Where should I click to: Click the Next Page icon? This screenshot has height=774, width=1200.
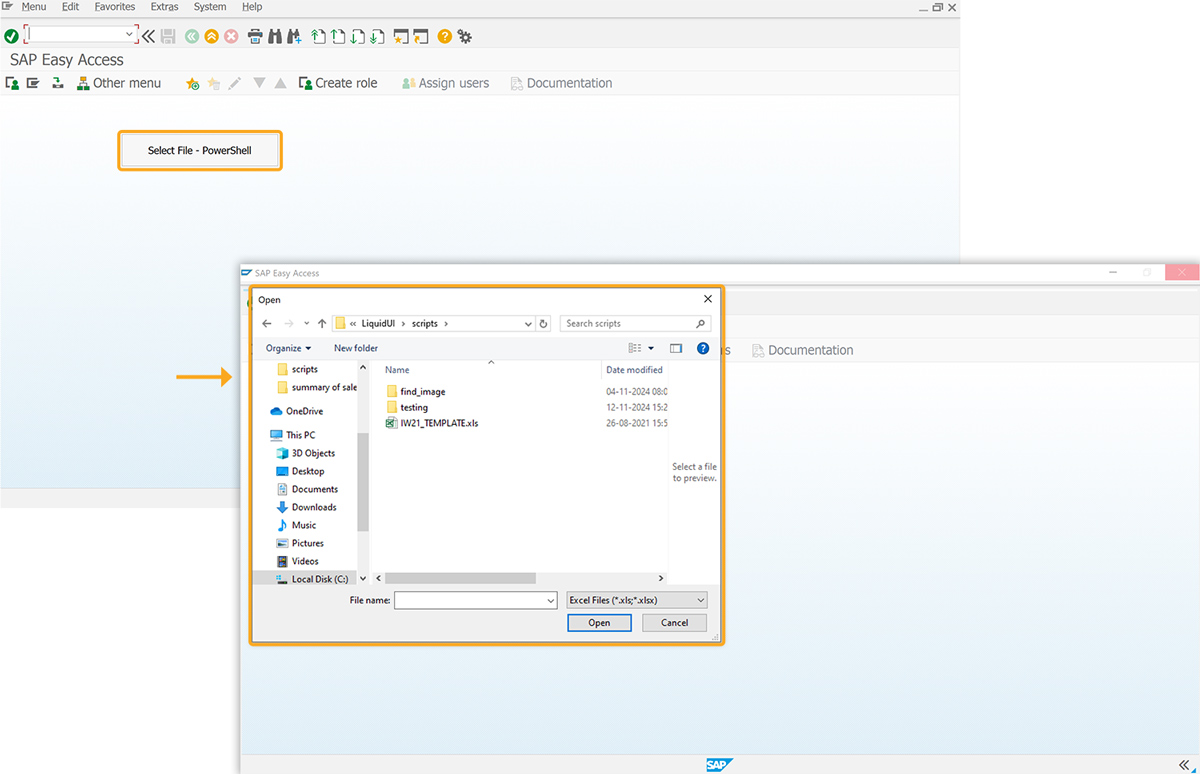[x=357, y=36]
